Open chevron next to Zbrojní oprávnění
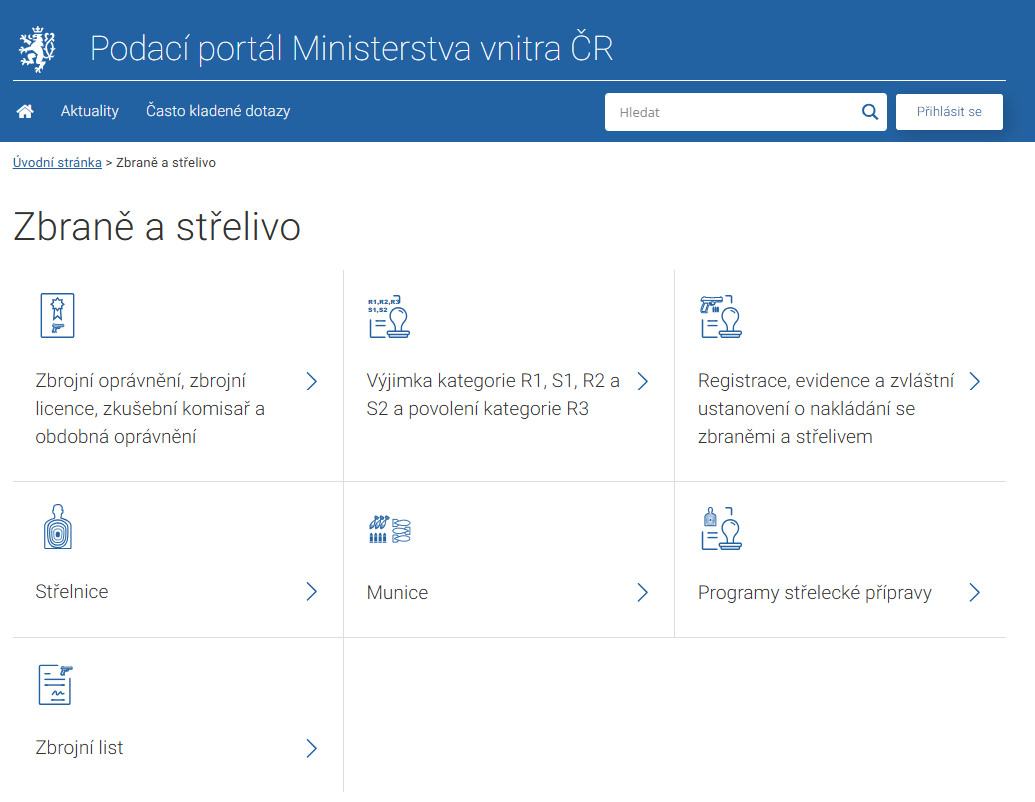Screen dimensions: 1035x802 coord(311,381)
